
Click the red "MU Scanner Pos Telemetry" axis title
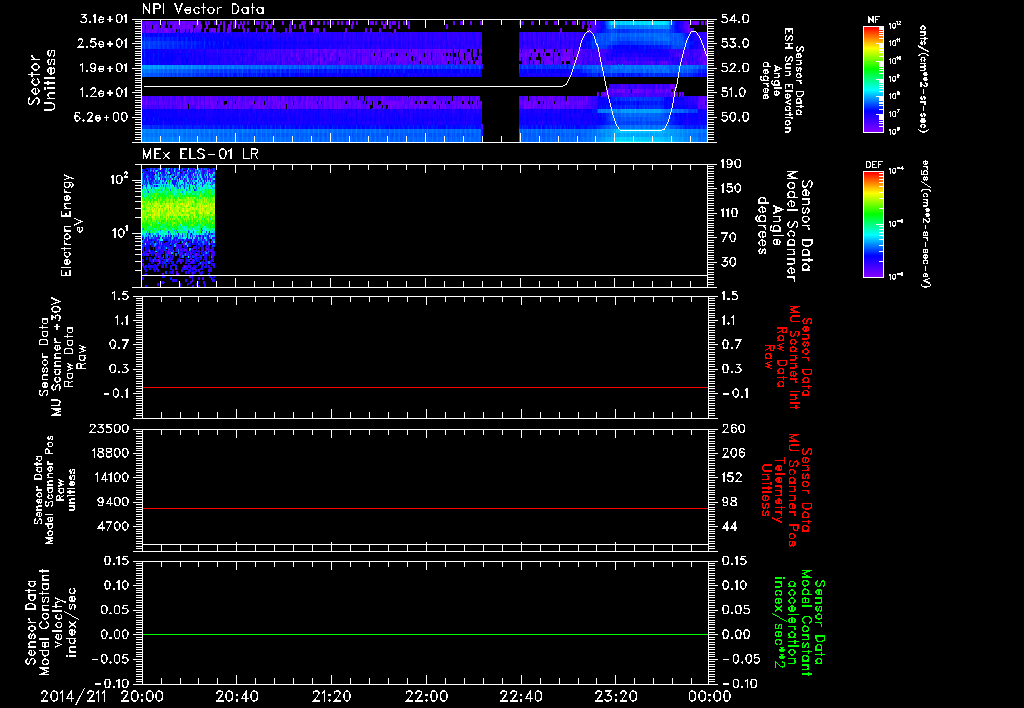point(787,490)
